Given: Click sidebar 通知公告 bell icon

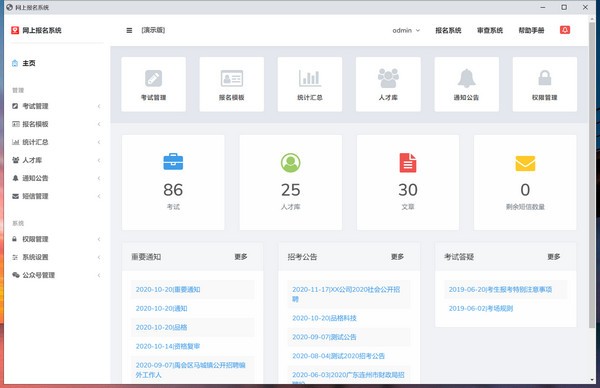Looking at the screenshot, I should (15, 178).
